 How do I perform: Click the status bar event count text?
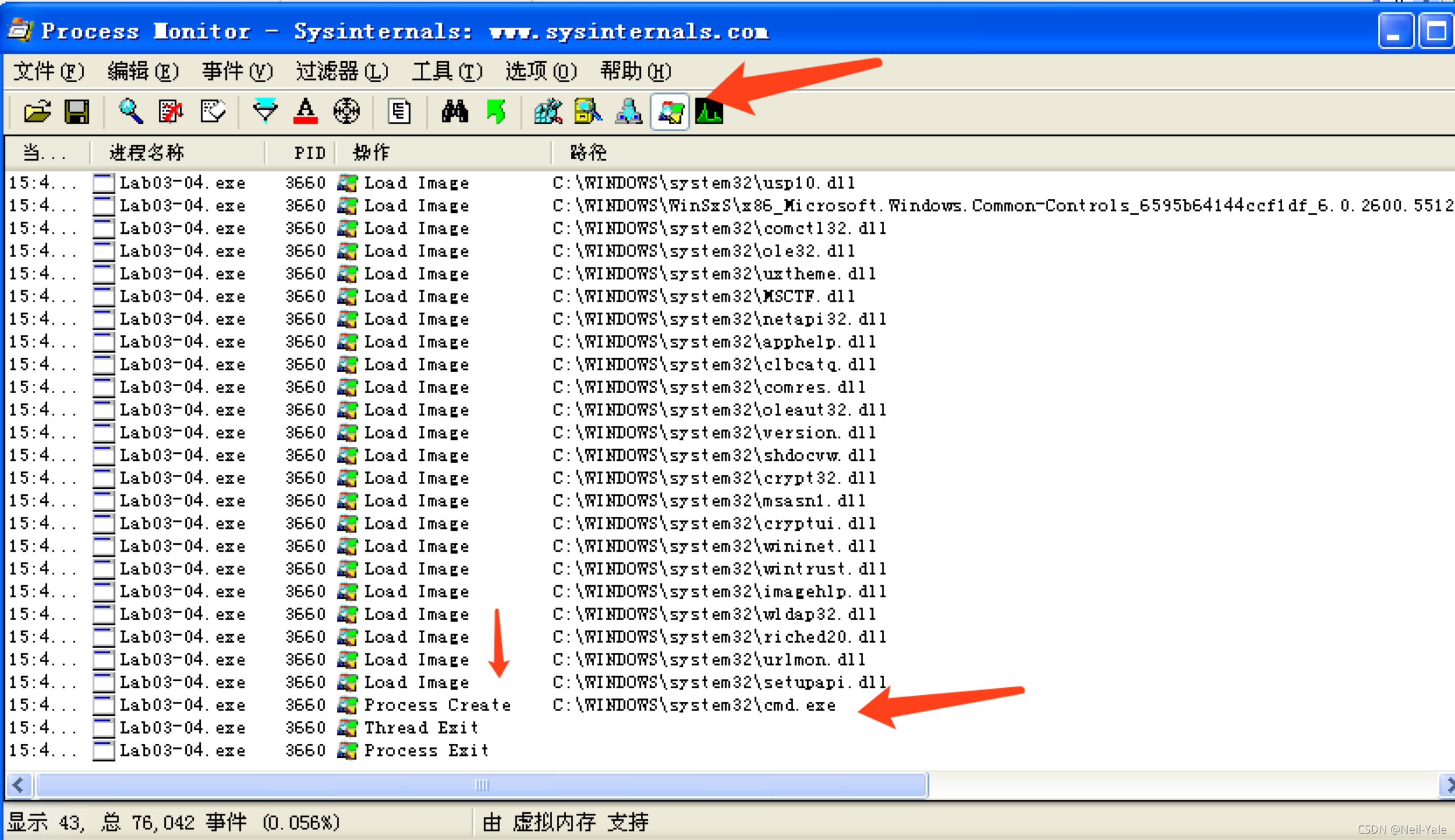click(x=173, y=822)
